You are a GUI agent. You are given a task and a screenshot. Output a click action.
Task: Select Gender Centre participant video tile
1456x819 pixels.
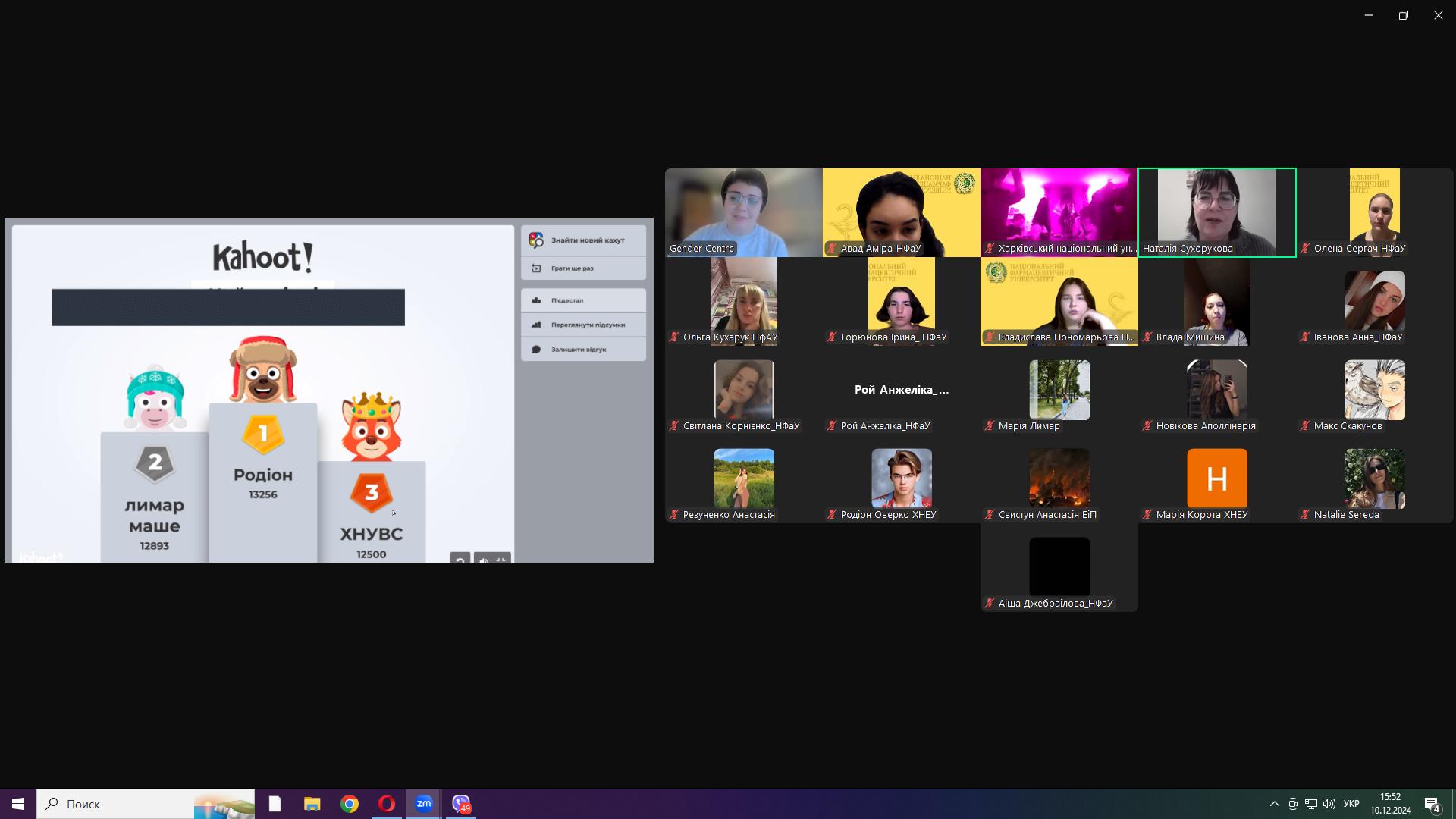744,212
